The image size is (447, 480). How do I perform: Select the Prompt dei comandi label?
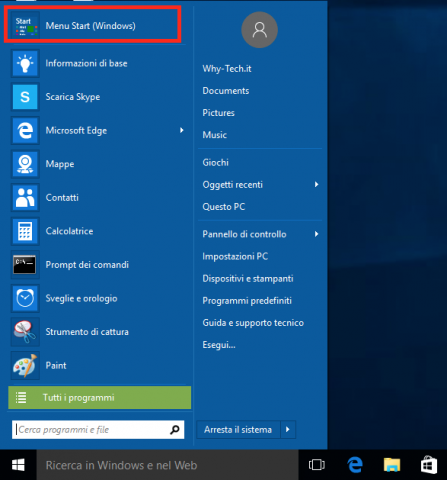(x=87, y=265)
